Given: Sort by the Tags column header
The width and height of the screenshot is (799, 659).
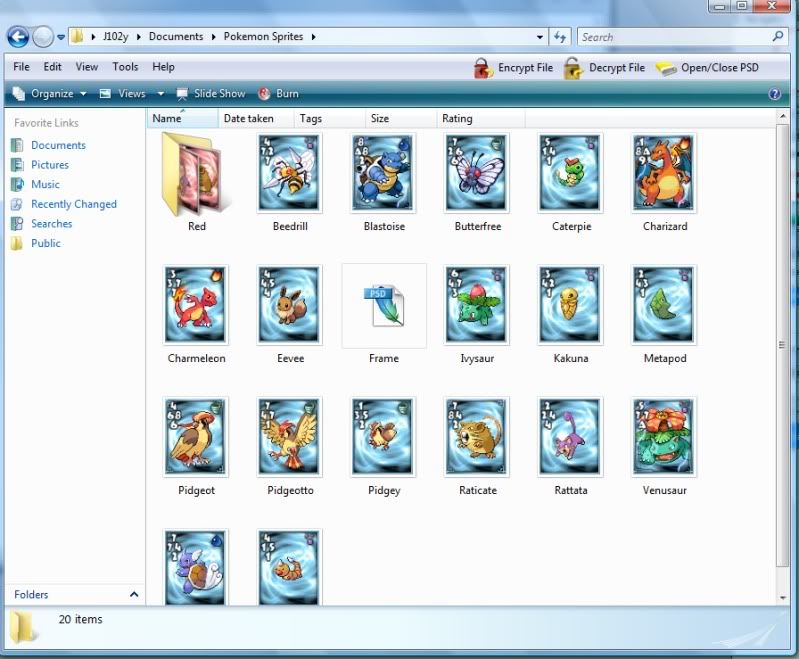Looking at the screenshot, I should [330, 118].
